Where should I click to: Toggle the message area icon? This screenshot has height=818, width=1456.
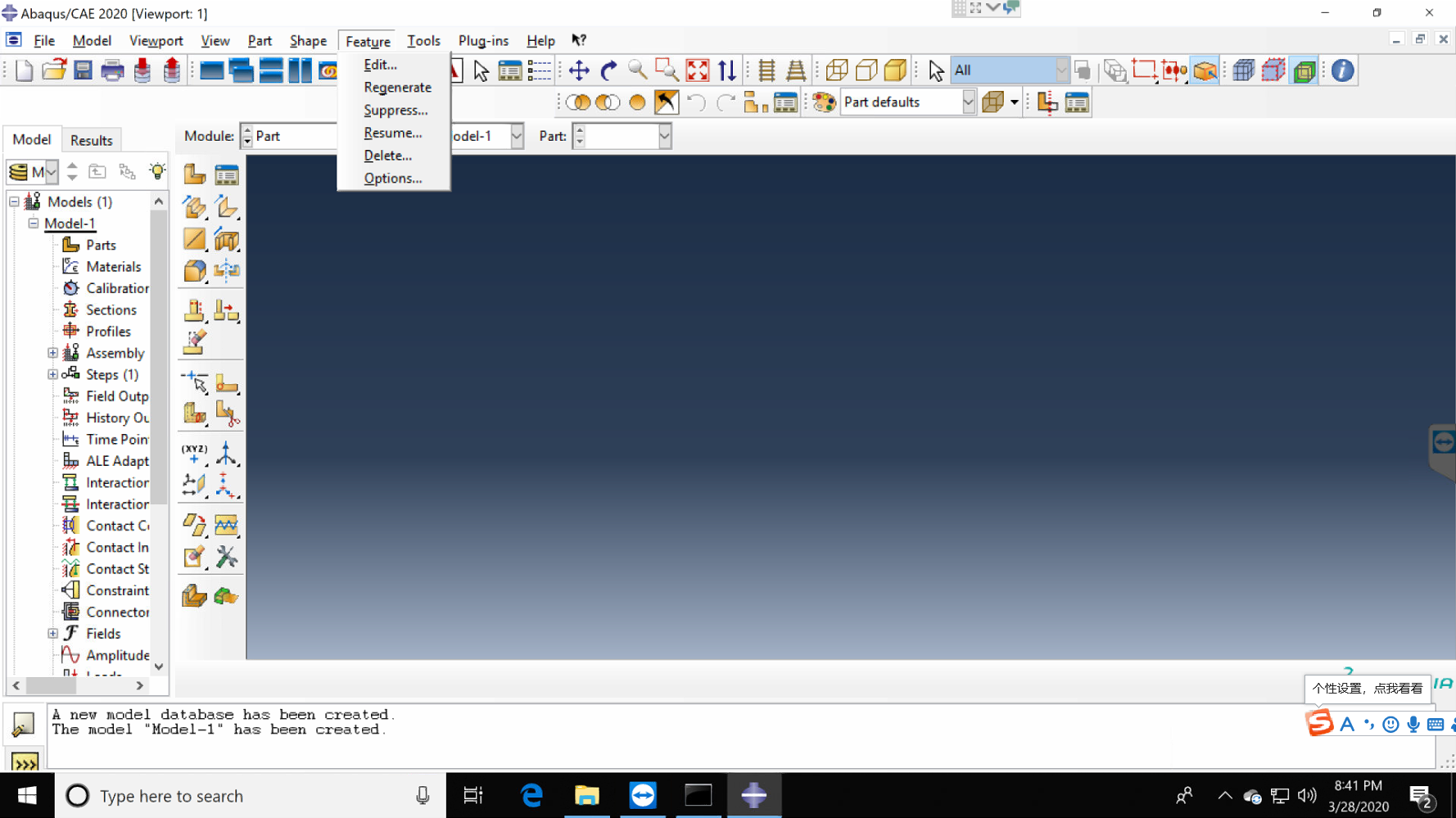(23, 724)
